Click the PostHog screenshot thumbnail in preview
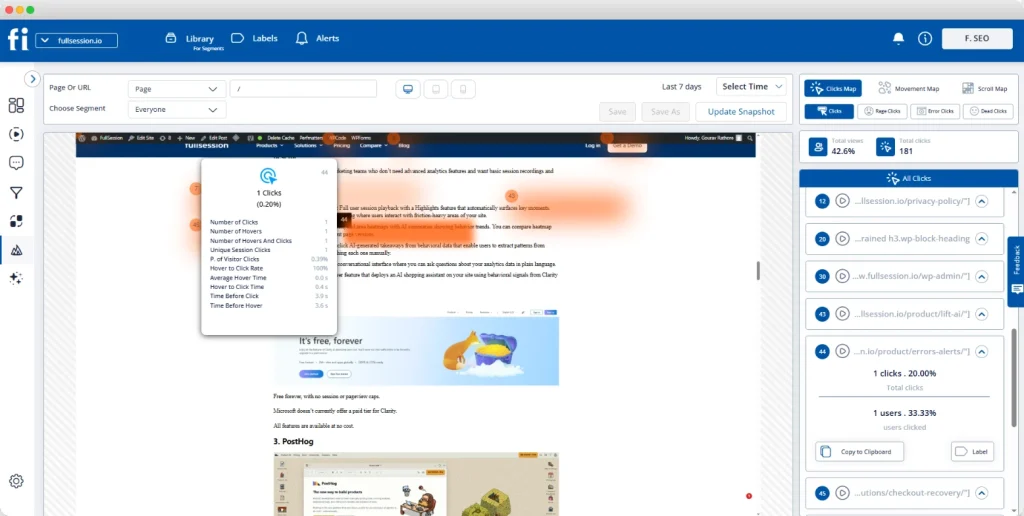Screen dimensions: 1024x516 point(416,484)
